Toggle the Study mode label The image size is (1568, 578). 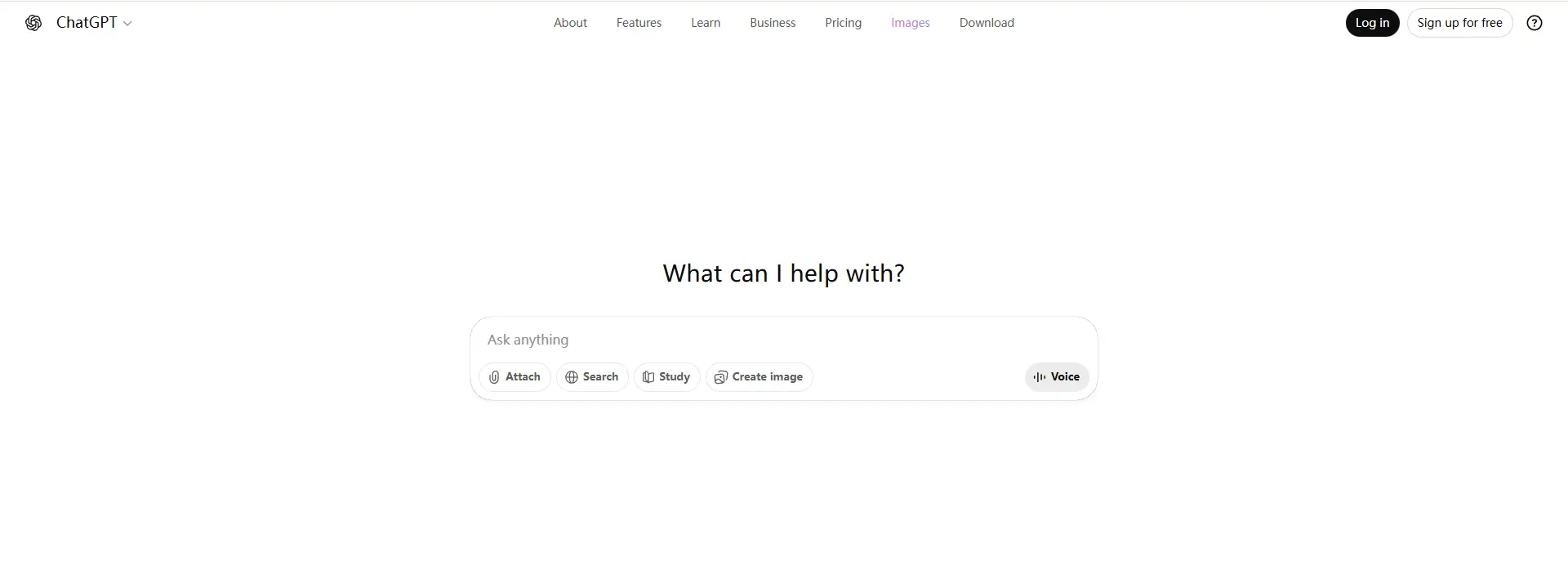[x=675, y=377]
